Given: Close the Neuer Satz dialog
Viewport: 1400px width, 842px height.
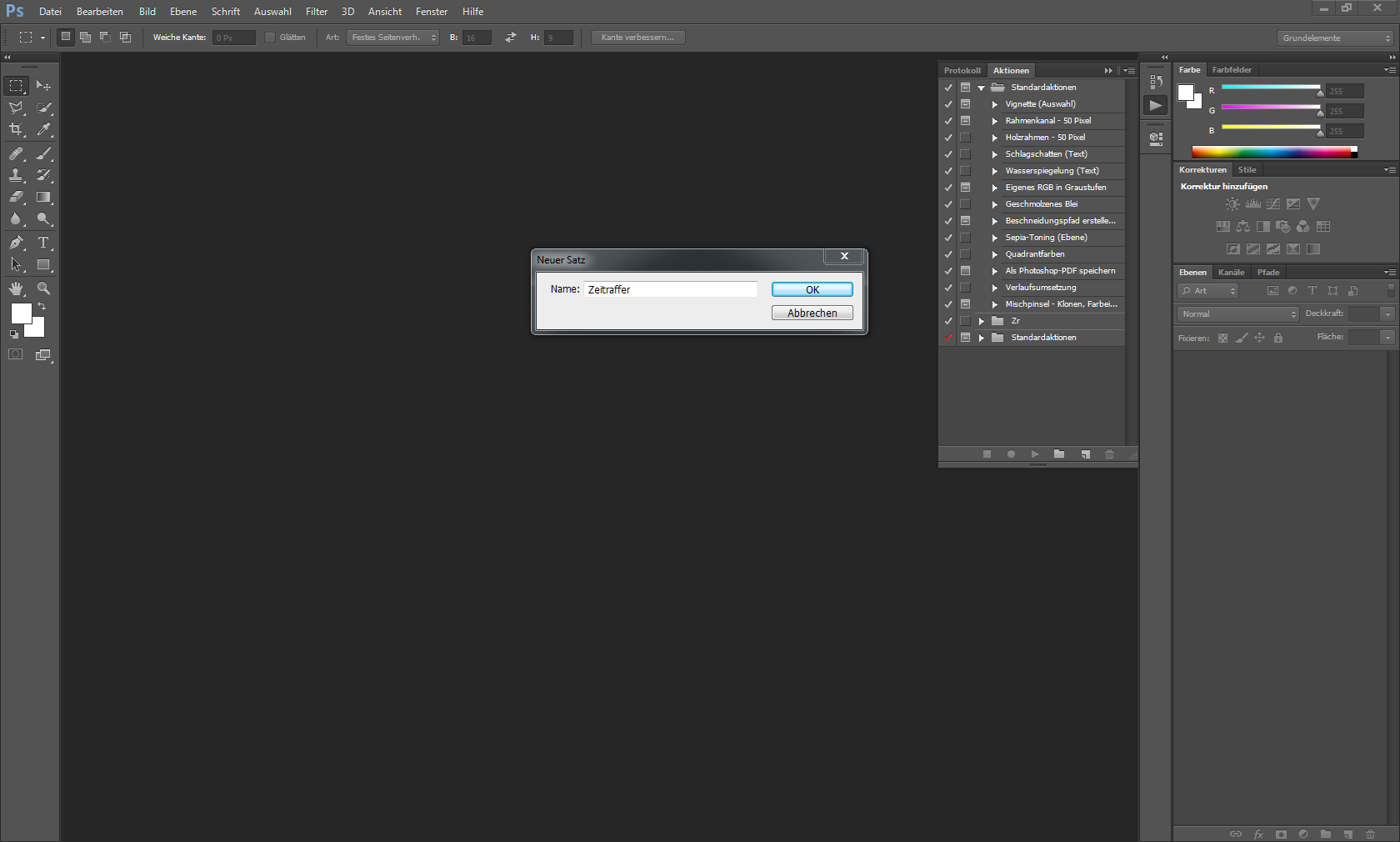Looking at the screenshot, I should pyautogui.click(x=844, y=257).
